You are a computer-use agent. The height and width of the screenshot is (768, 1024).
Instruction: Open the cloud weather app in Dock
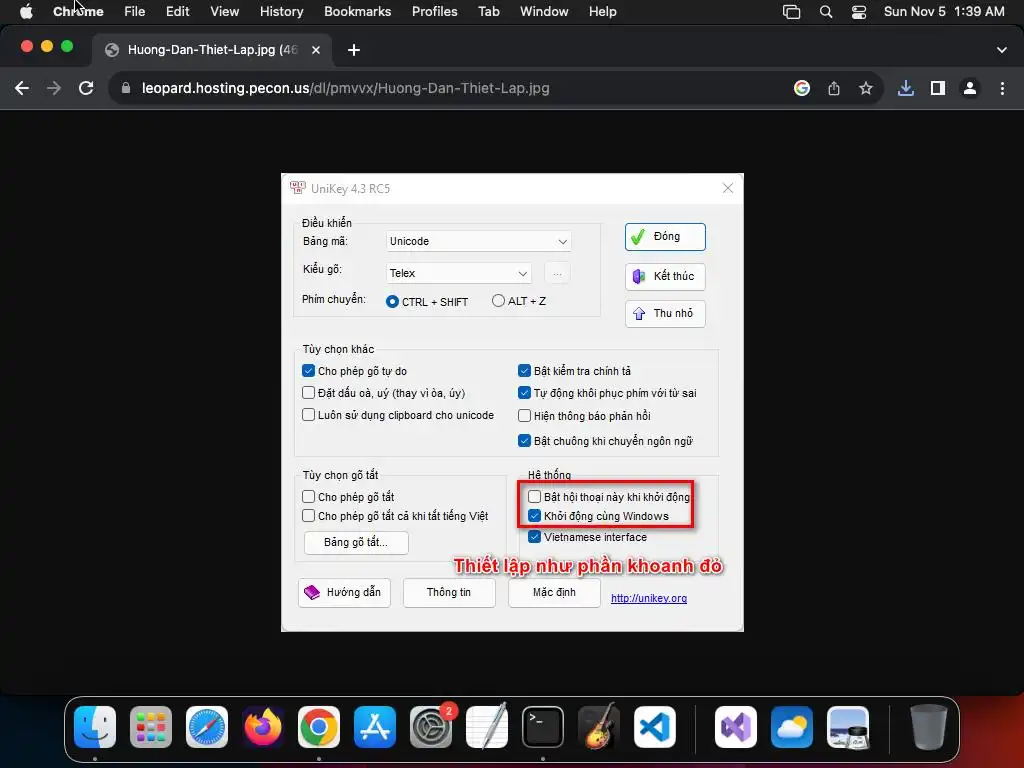[x=792, y=727]
